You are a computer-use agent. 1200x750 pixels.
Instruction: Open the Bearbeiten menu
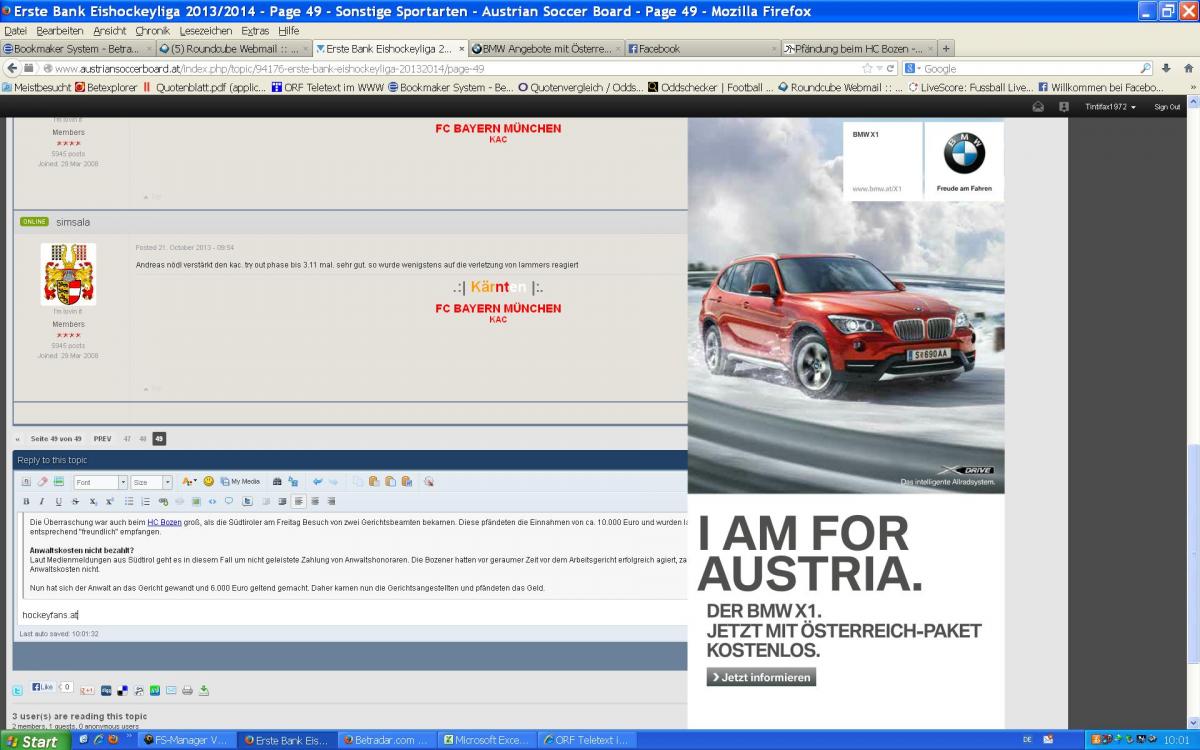(60, 31)
